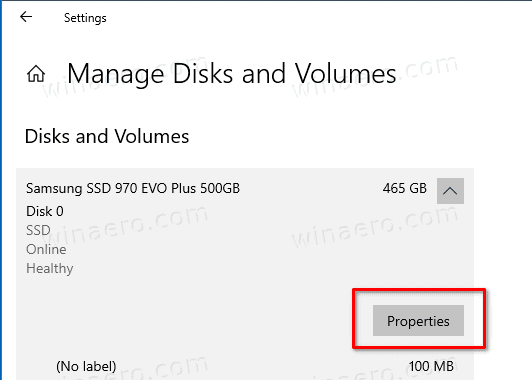Click the Settings window title
The image size is (532, 380).
(85, 18)
